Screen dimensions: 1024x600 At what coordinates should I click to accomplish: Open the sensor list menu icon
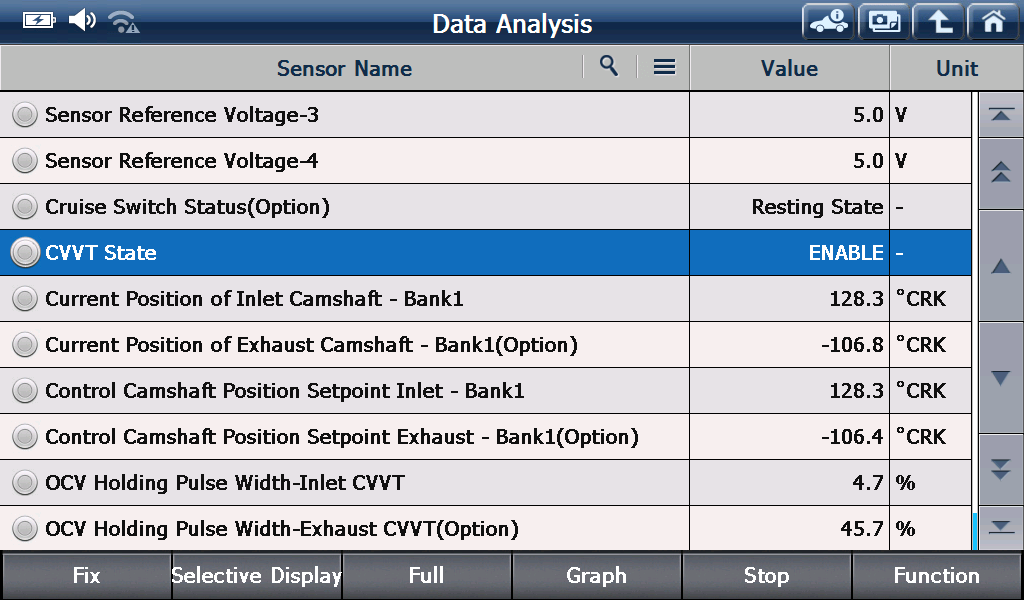tap(664, 67)
